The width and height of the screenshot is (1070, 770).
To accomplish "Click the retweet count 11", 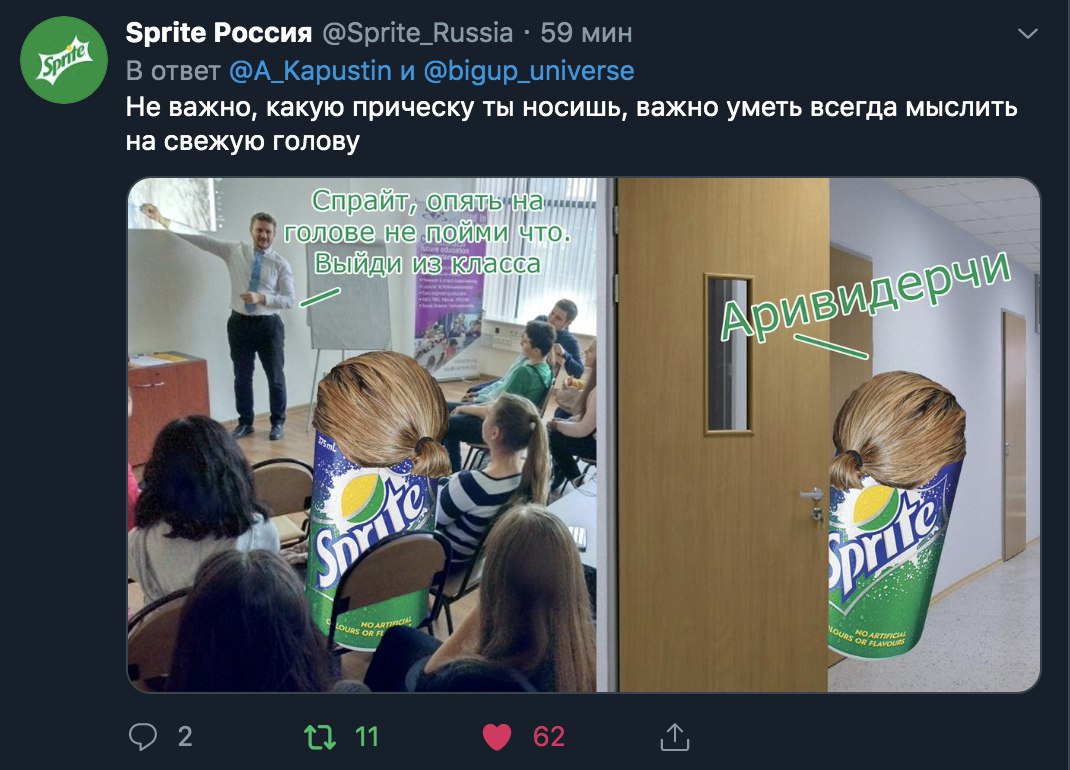I will click(x=366, y=737).
